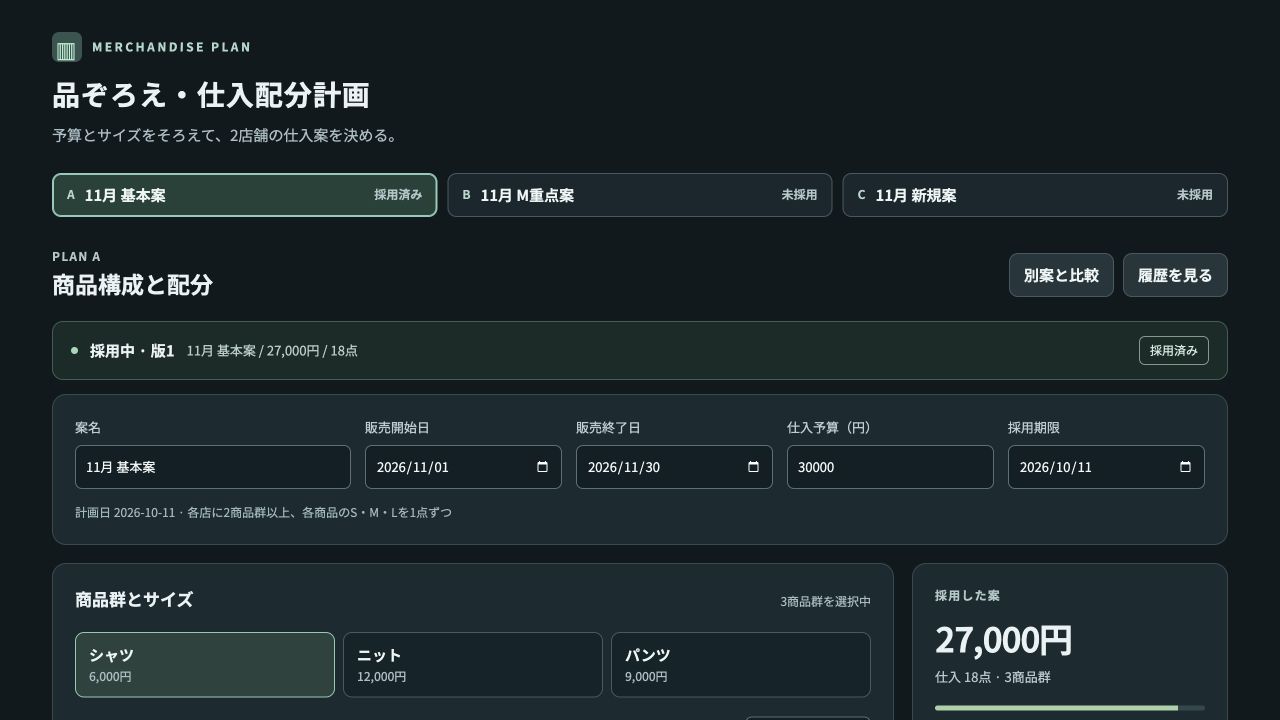The height and width of the screenshot is (720, 1280).
Task: Click the 商品群とサイズ heading
Action: click(x=134, y=600)
